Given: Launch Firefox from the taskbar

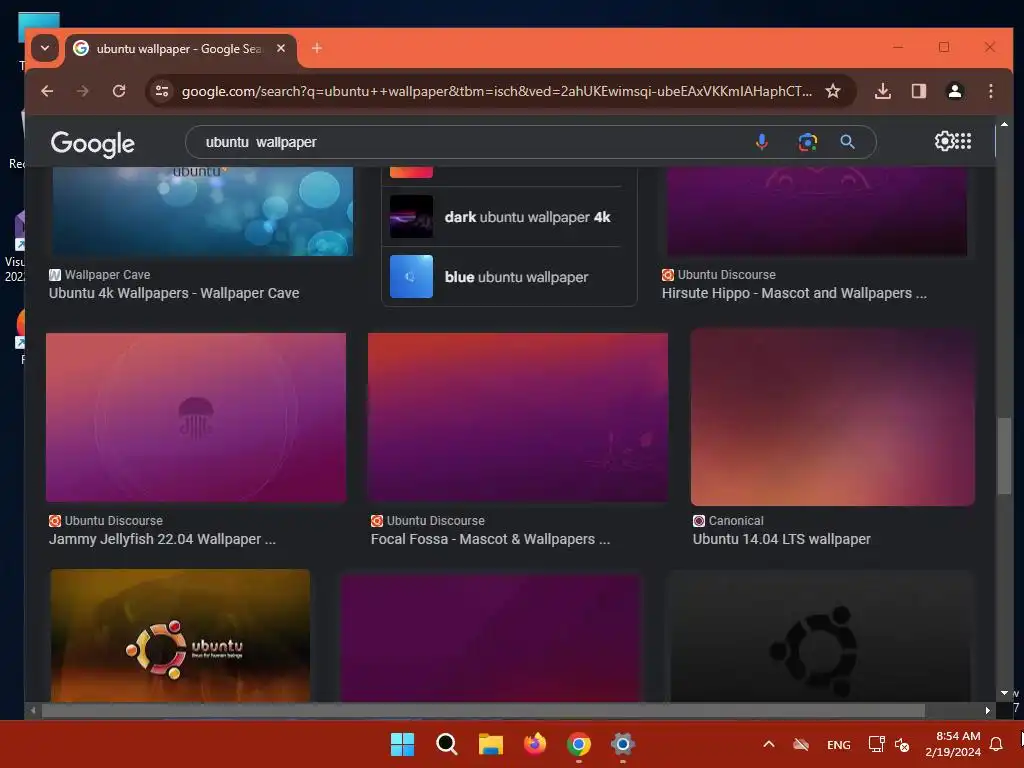Looking at the screenshot, I should point(535,744).
